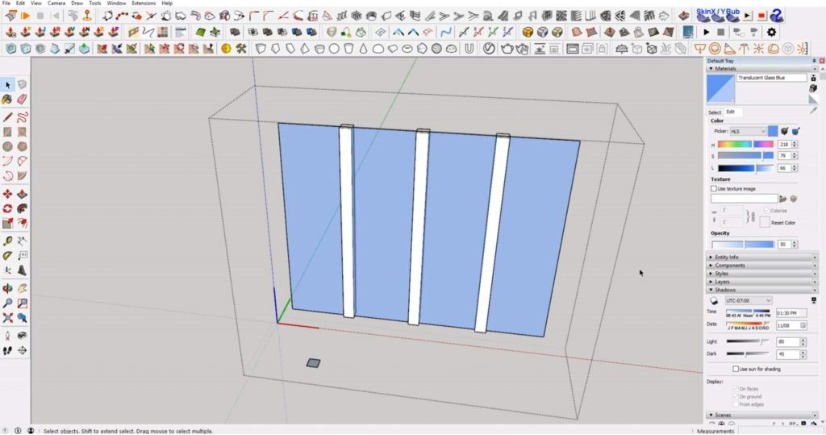Enable Use texture image checkbox
This screenshot has height=435, width=826.
click(714, 189)
